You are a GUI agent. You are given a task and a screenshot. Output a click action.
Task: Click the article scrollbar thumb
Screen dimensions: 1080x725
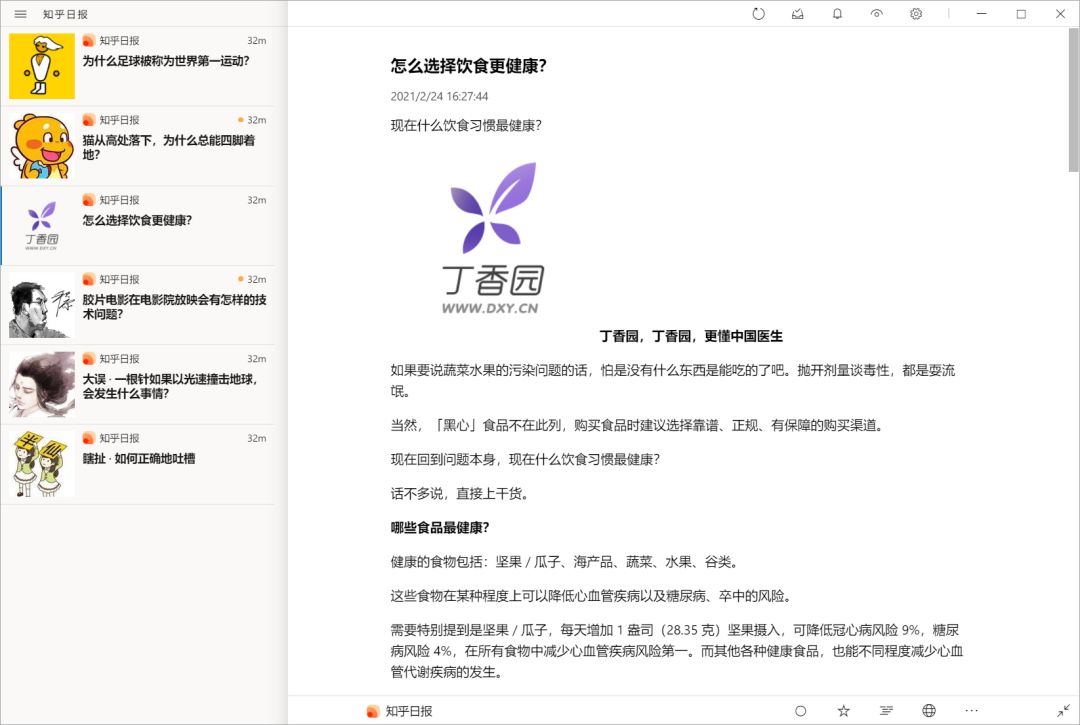[x=1073, y=100]
